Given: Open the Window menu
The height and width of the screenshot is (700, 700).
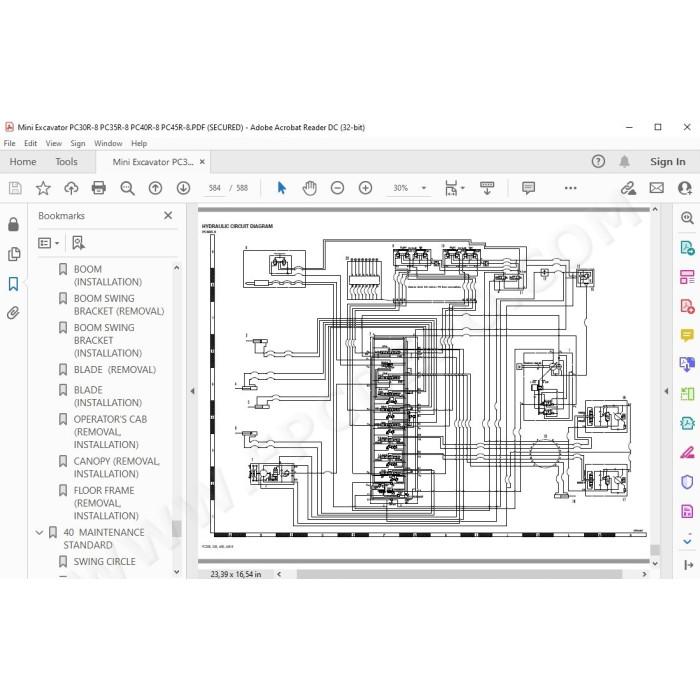Looking at the screenshot, I should pyautogui.click(x=108, y=143).
